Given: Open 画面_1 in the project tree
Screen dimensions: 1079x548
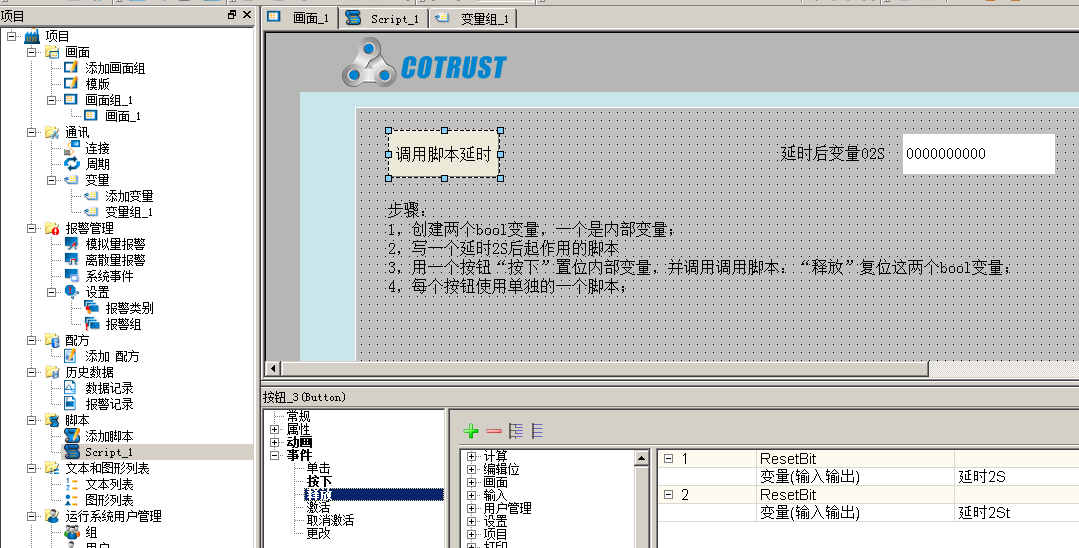Looking at the screenshot, I should (x=122, y=116).
